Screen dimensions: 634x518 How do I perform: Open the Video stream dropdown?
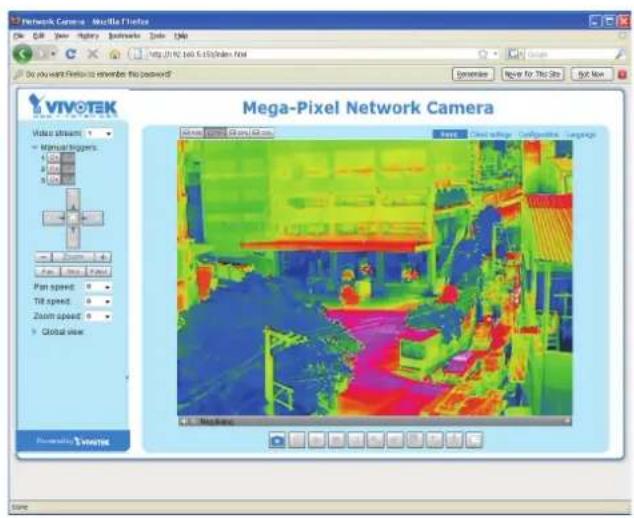[99, 133]
